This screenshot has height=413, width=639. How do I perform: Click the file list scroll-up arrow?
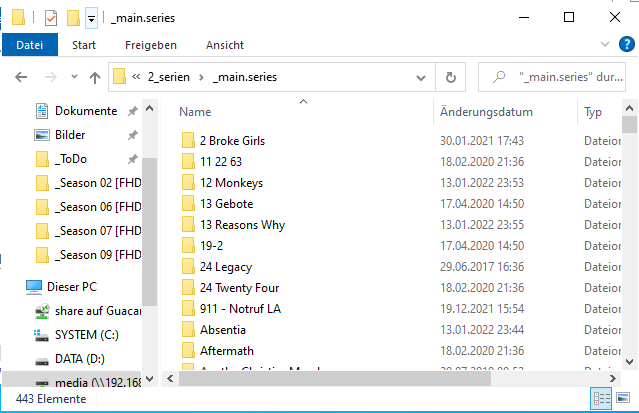click(629, 108)
